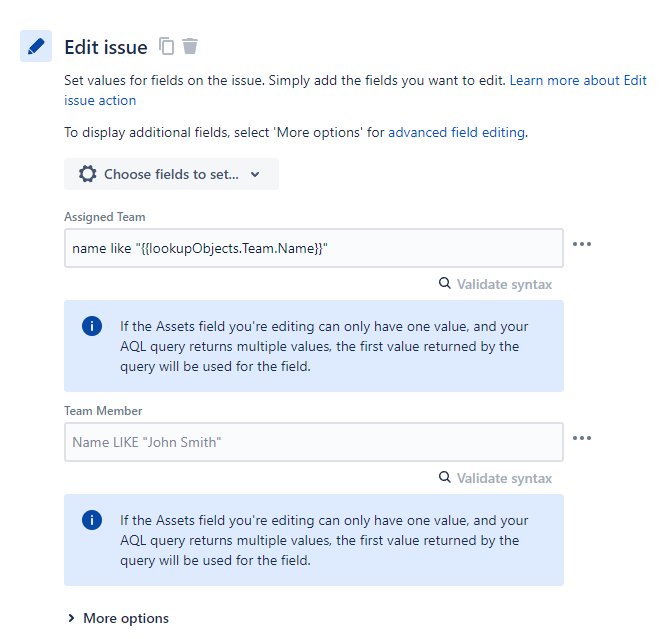Duplicate the Edit issue action using copy icon
Viewport: 661px width, 639px height.
click(167, 46)
